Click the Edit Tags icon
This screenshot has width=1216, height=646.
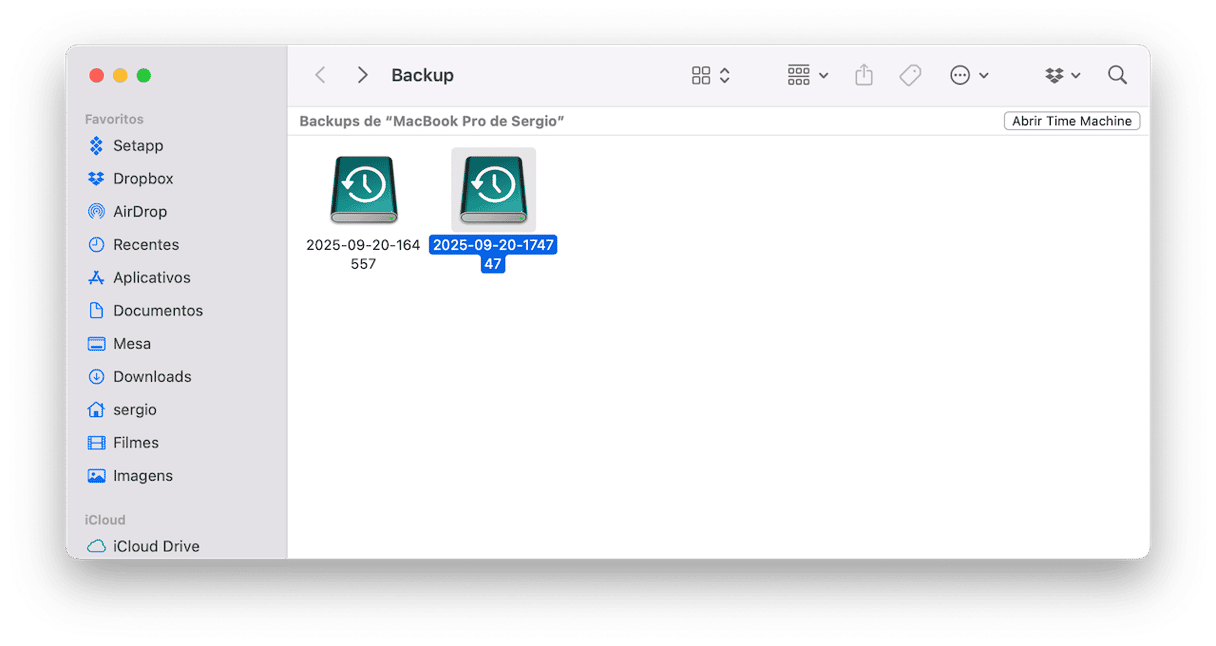click(x=910, y=75)
